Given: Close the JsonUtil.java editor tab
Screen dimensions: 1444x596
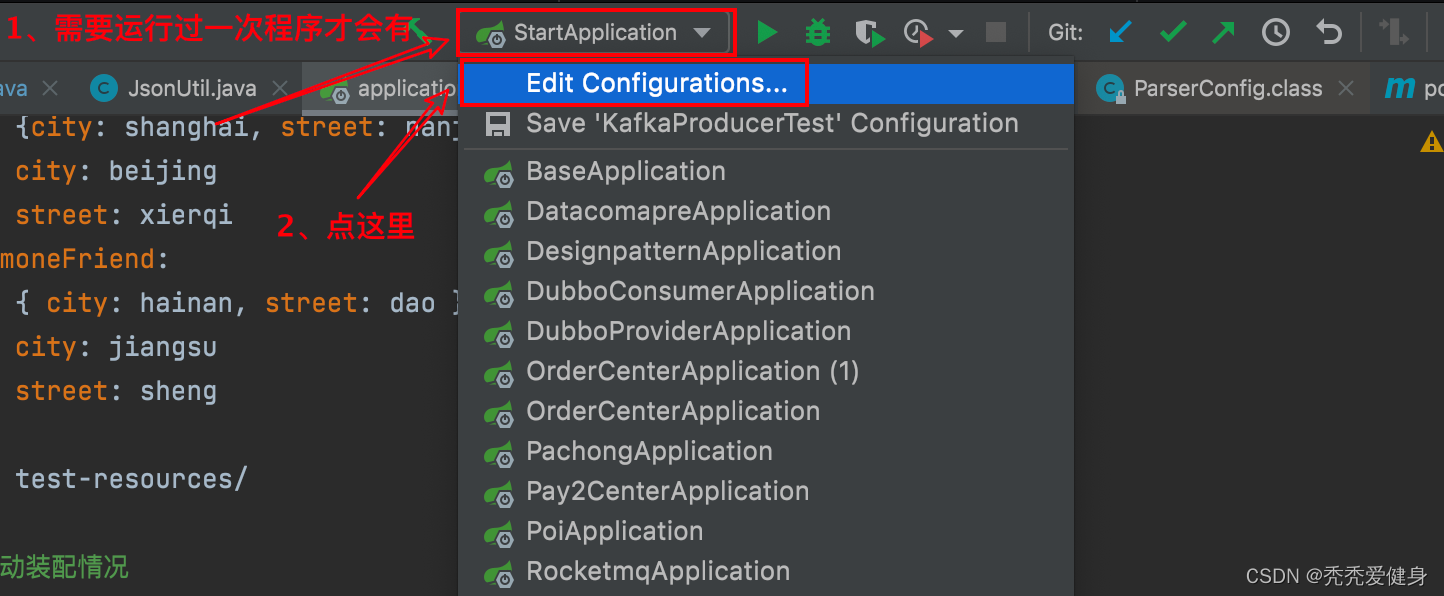Looking at the screenshot, I should pyautogui.click(x=278, y=88).
